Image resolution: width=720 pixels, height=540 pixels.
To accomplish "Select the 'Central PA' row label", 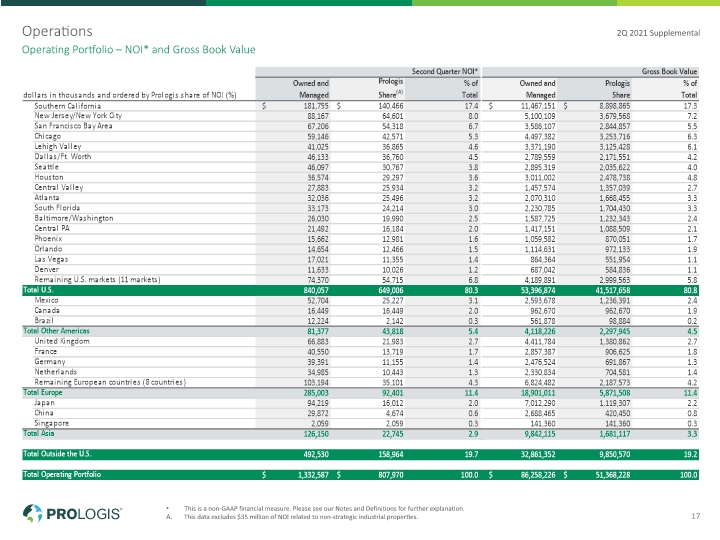I will pyautogui.click(x=51, y=228).
